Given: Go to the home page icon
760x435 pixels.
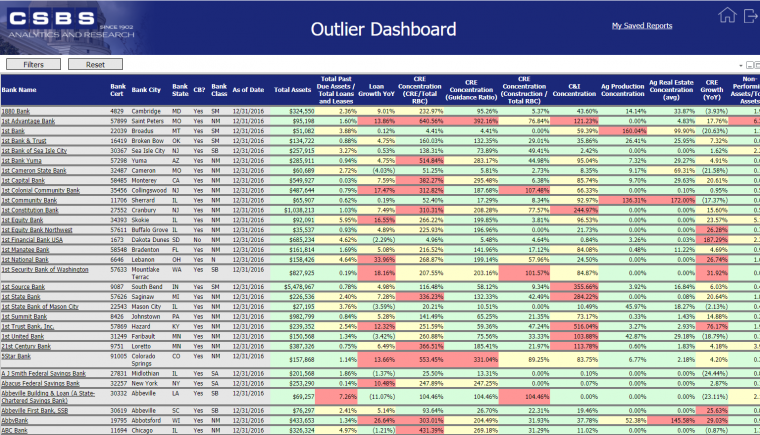Looking at the screenshot, I should coord(727,15).
